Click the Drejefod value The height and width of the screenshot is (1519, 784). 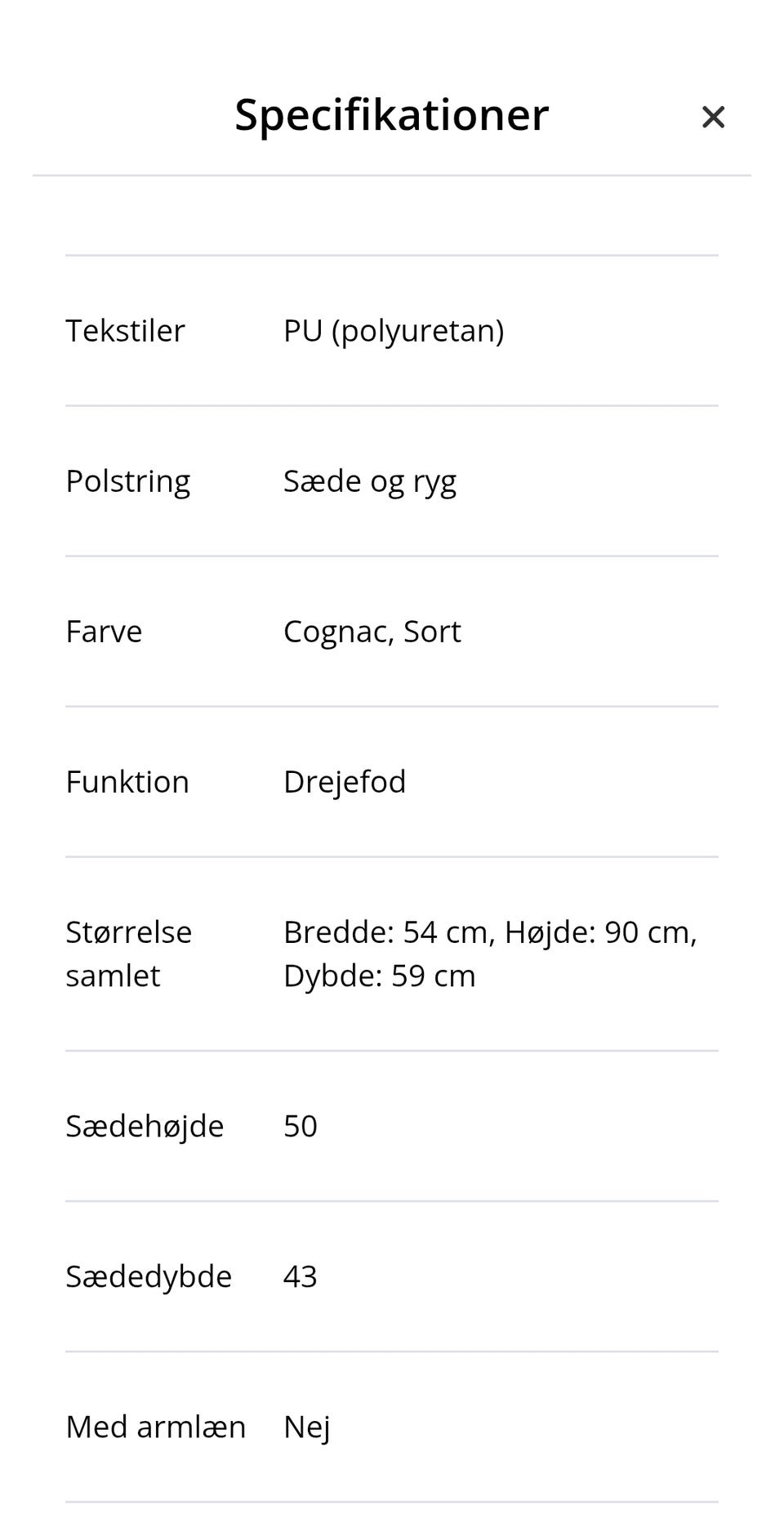(x=345, y=781)
